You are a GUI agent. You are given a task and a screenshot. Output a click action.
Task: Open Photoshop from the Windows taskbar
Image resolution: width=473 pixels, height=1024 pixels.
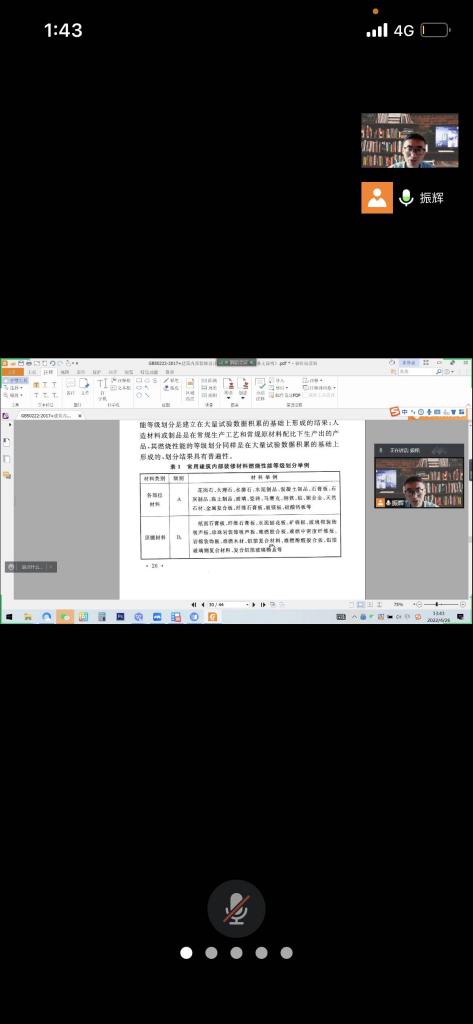click(120, 616)
